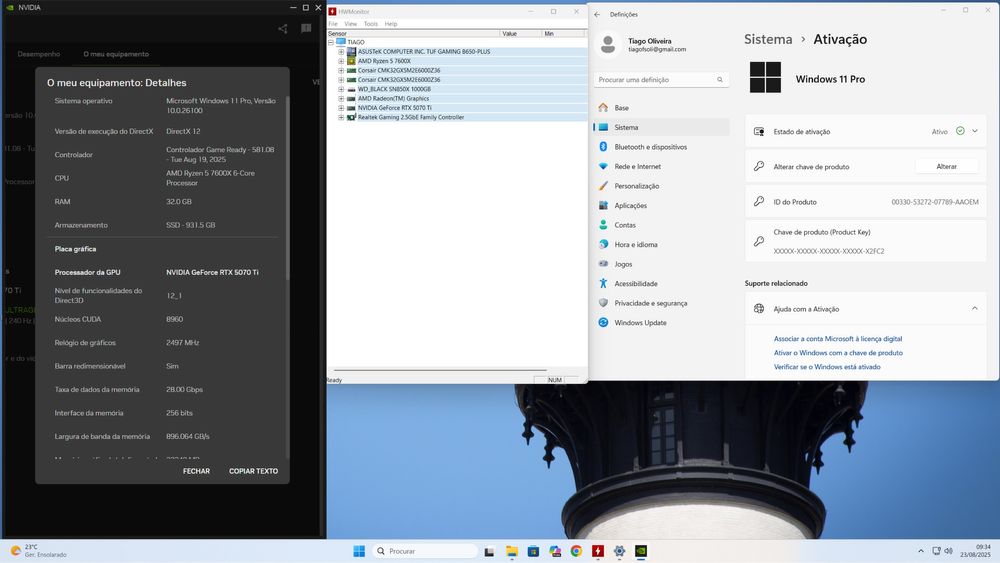The width and height of the screenshot is (1000, 563).
Task: Open Acessibilidade settings
Action: [661, 284]
